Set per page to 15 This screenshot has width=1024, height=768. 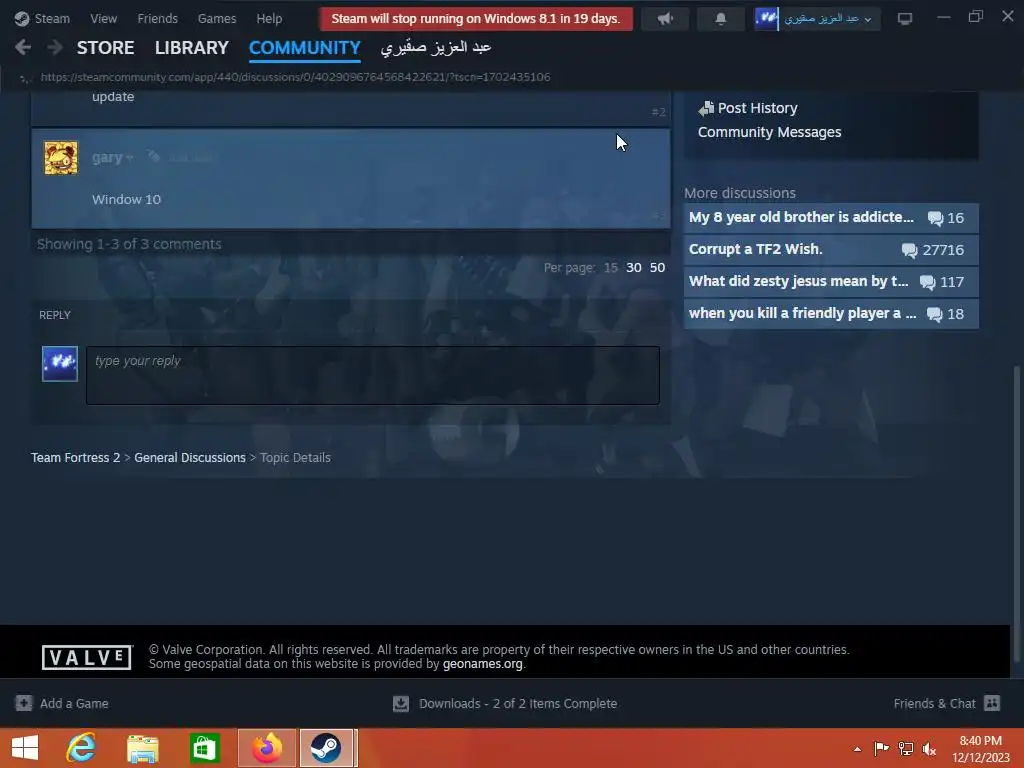point(611,268)
